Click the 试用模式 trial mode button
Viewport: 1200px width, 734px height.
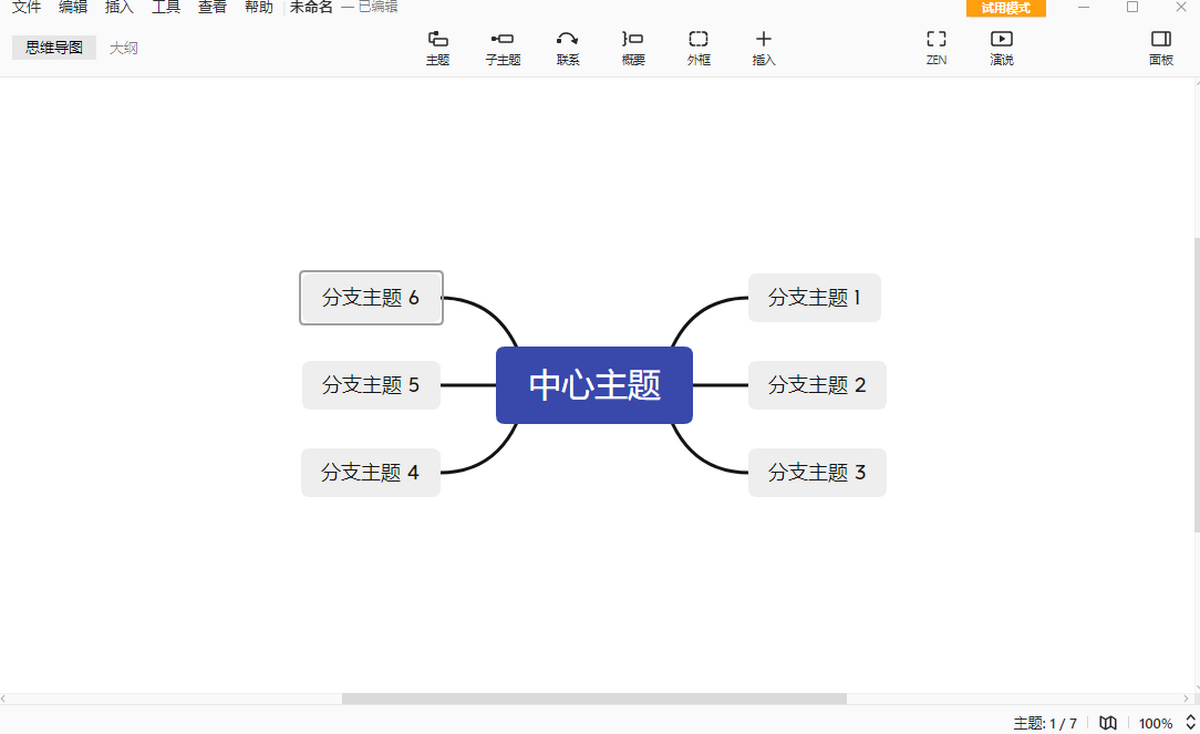coord(1006,8)
